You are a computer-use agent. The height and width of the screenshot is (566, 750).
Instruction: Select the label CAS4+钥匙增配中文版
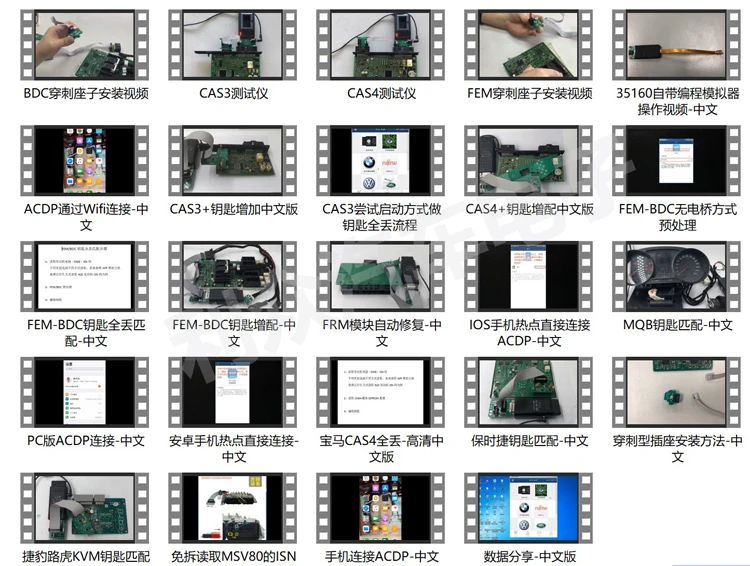pyautogui.click(x=529, y=209)
